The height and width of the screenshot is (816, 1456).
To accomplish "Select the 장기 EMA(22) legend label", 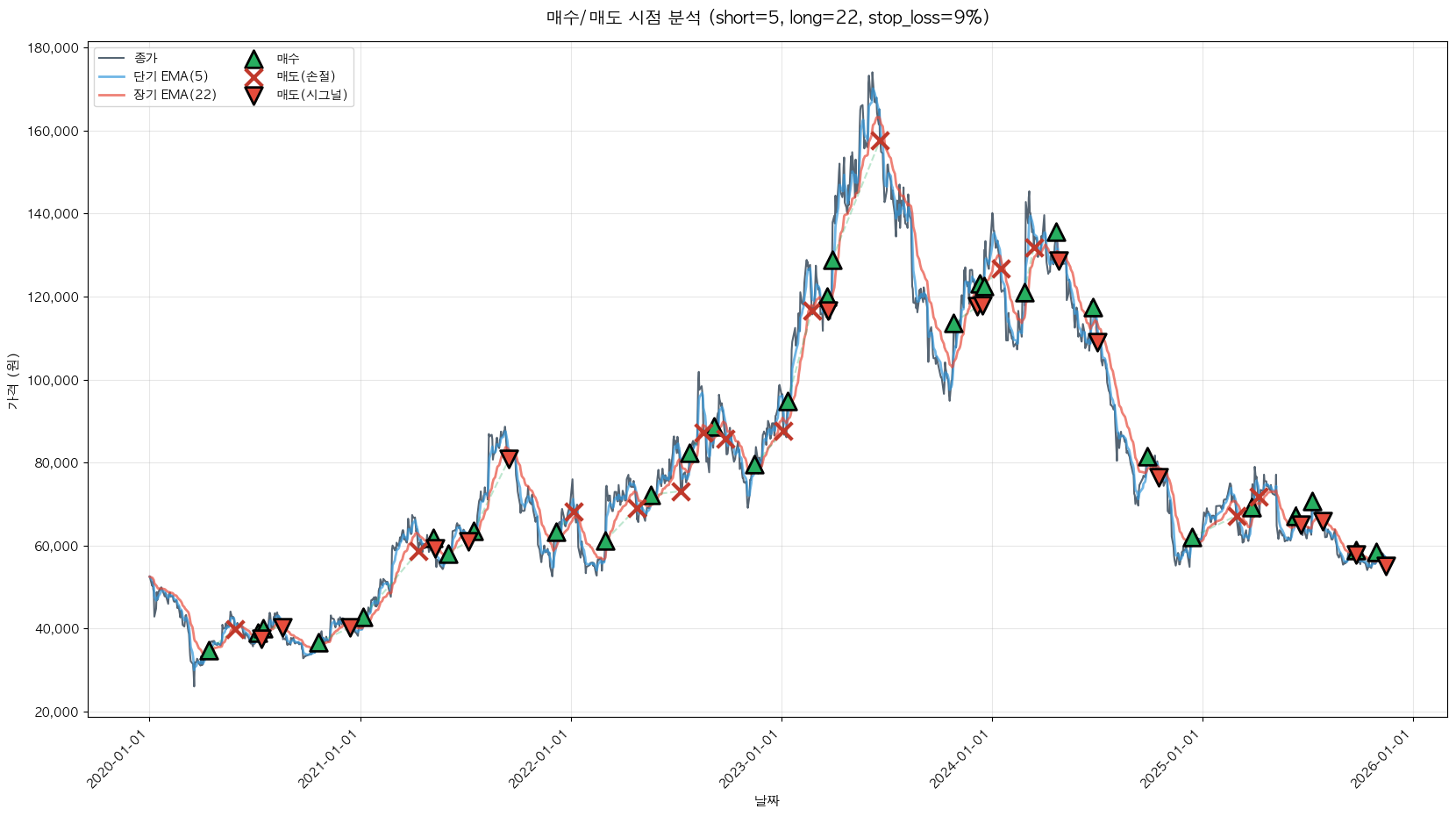I will [175, 95].
